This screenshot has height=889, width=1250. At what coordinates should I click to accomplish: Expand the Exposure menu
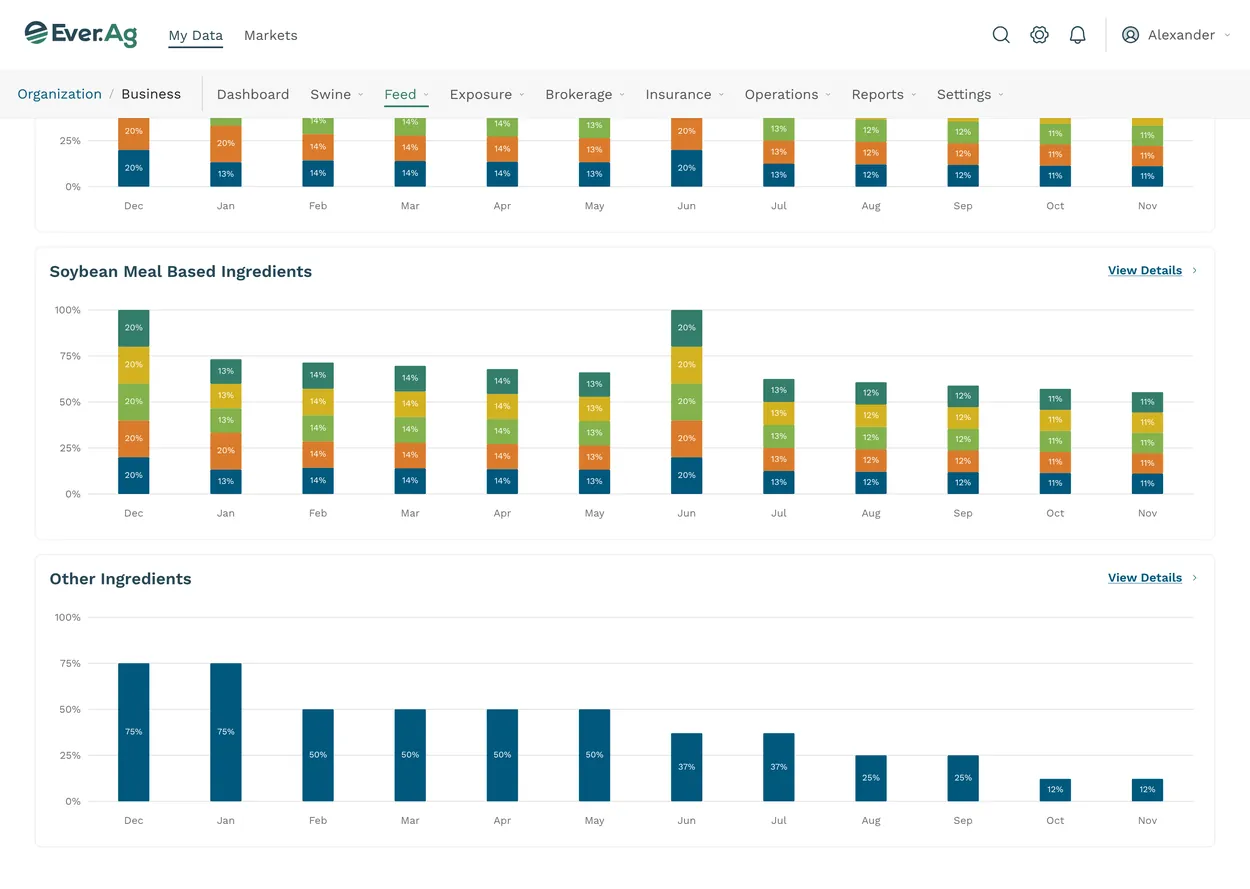pyautogui.click(x=487, y=94)
